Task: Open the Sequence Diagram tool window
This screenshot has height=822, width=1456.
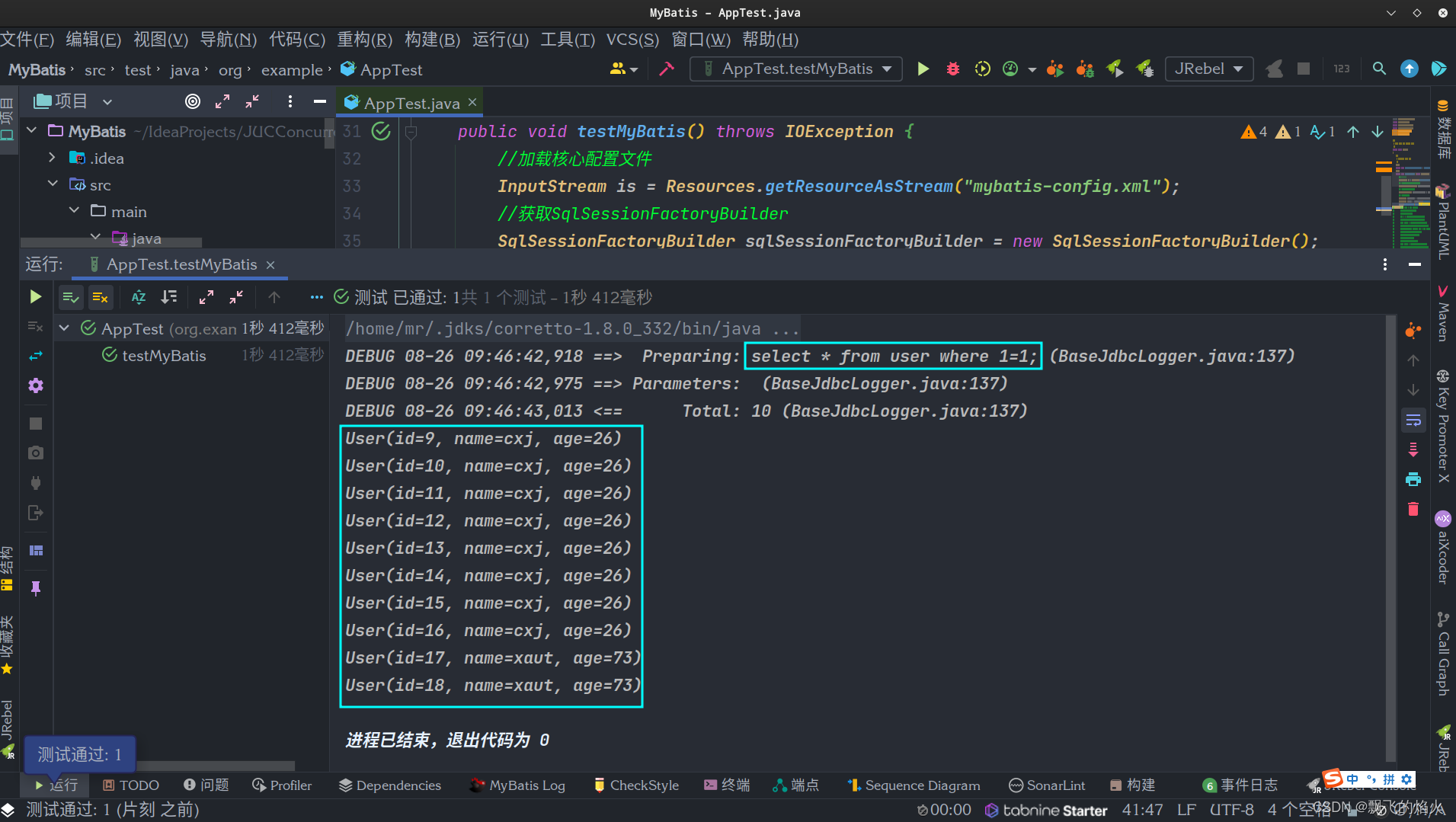Action: tap(914, 785)
